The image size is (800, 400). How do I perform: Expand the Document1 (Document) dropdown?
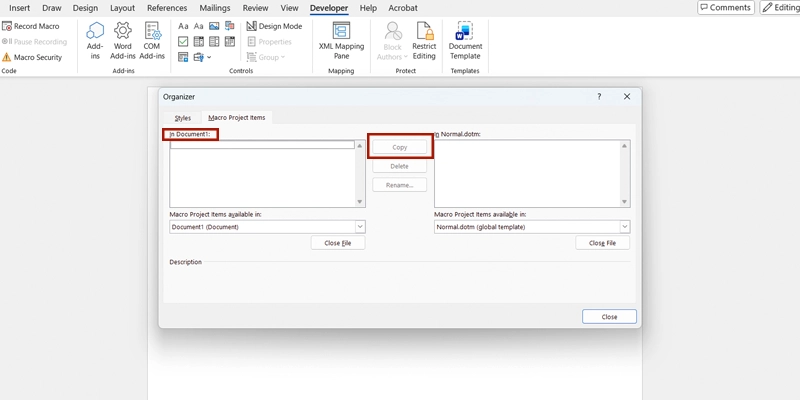pyautogui.click(x=360, y=227)
